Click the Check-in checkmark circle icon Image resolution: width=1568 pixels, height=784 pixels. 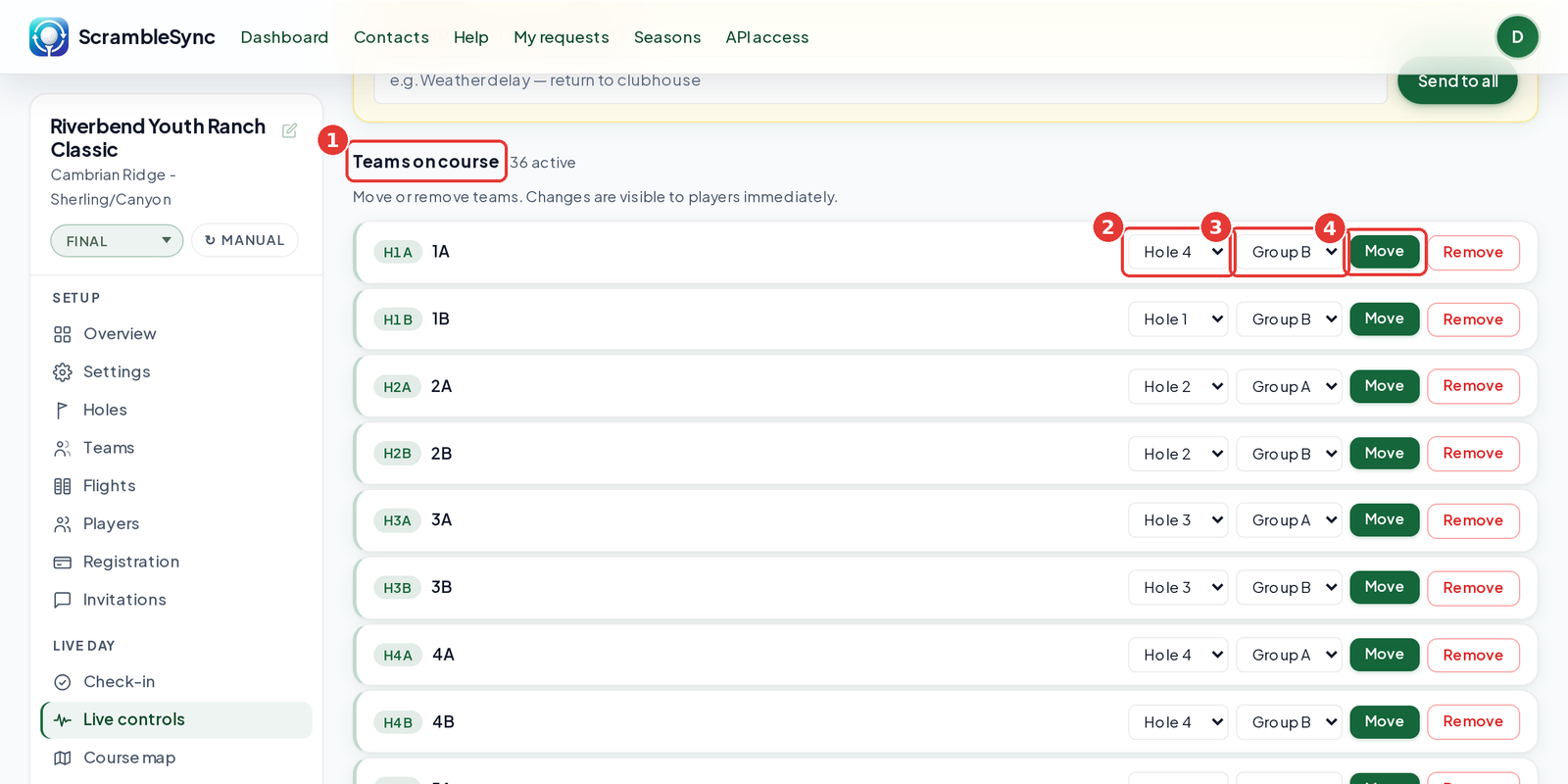[x=63, y=682]
